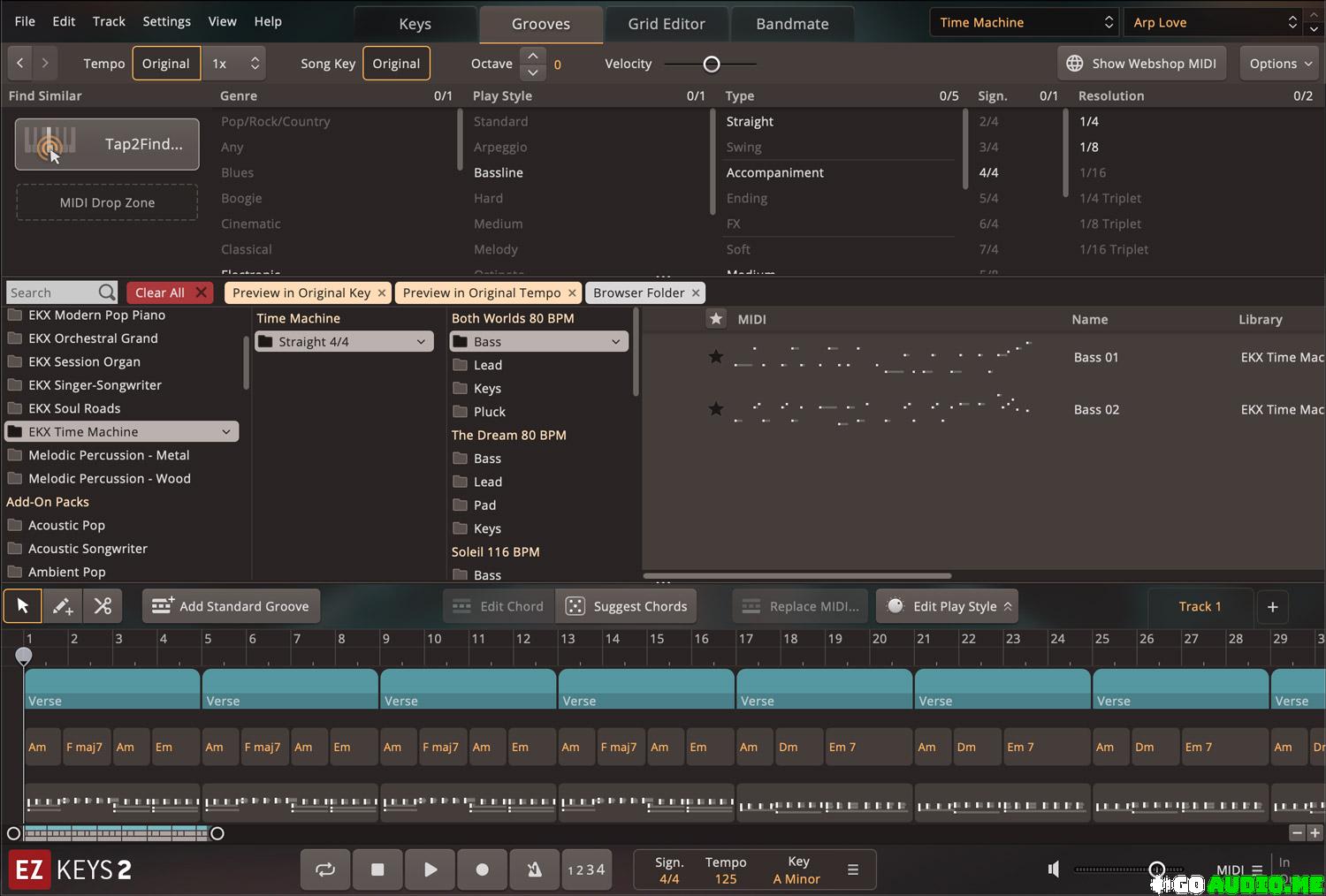
Task: Expand the Edit Play Style panel
Action: pyautogui.click(x=948, y=606)
